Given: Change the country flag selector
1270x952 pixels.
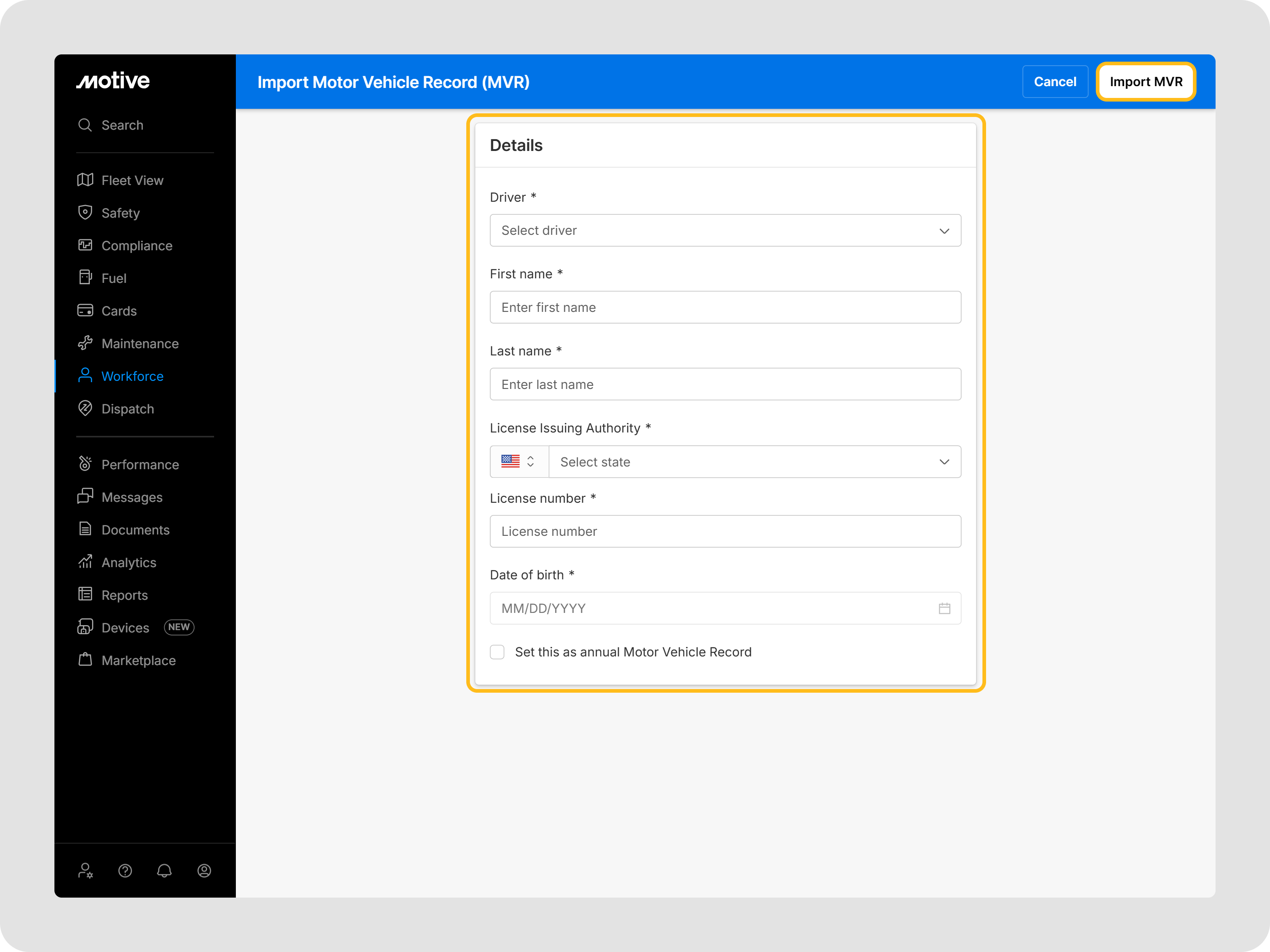Looking at the screenshot, I should click(x=518, y=462).
